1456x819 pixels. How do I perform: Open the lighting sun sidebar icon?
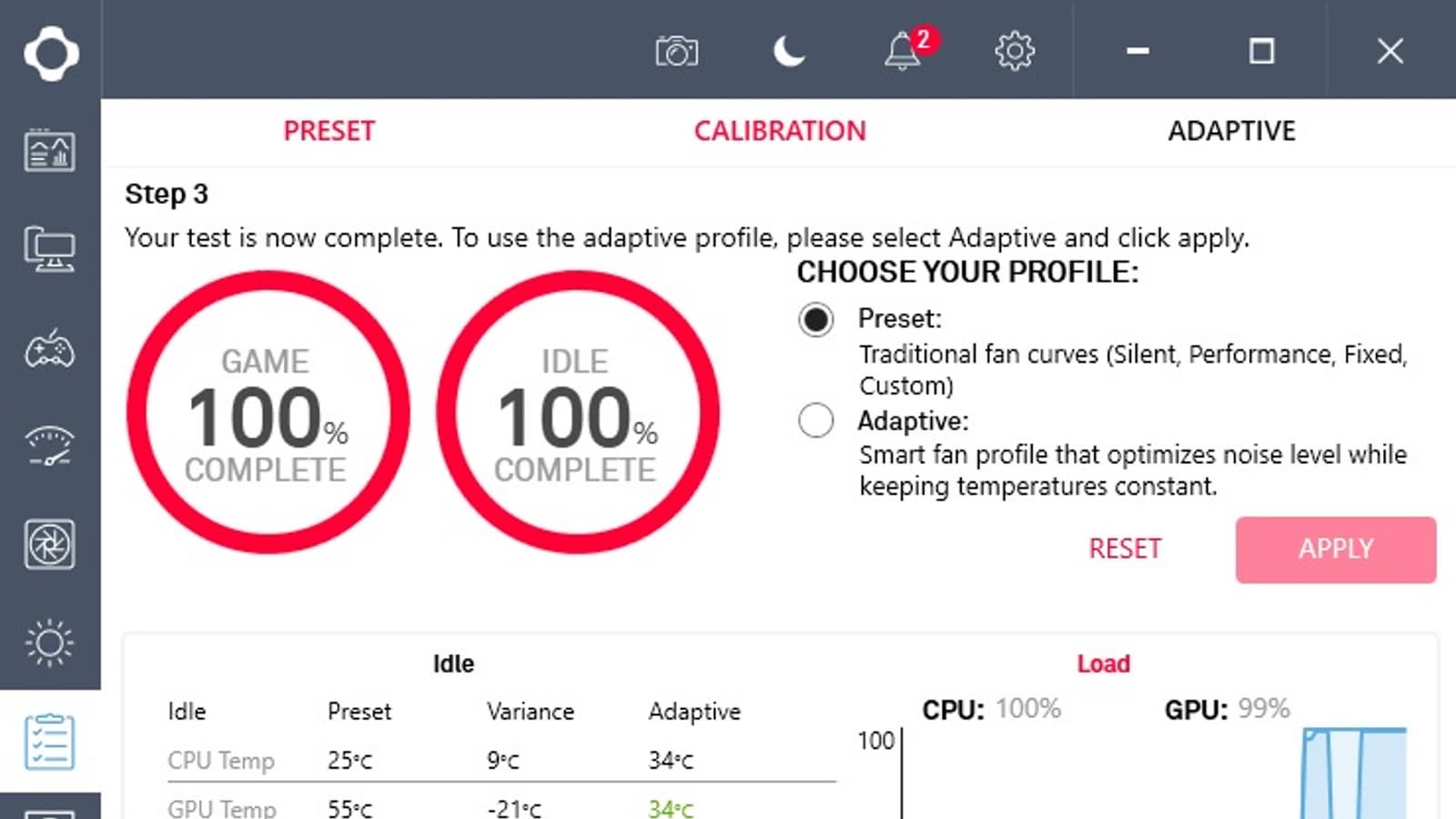[x=49, y=643]
